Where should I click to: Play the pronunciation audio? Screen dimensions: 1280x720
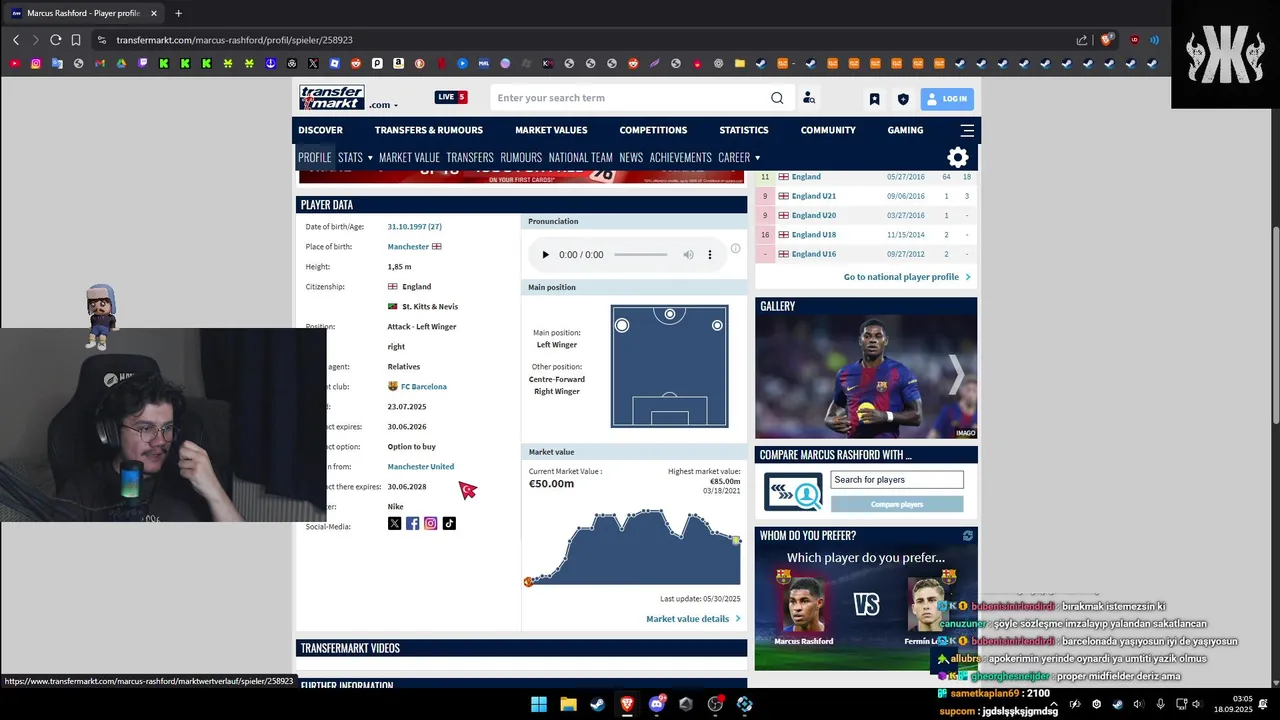(545, 255)
